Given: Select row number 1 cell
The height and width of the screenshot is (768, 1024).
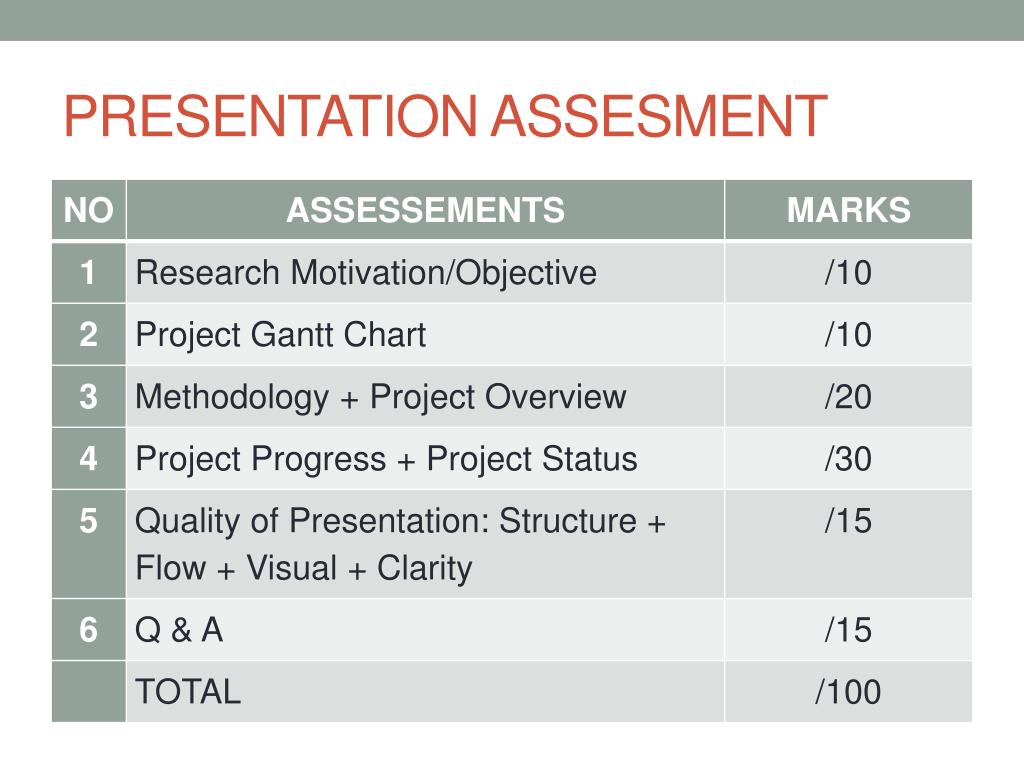Looking at the screenshot, I should coord(89,272).
